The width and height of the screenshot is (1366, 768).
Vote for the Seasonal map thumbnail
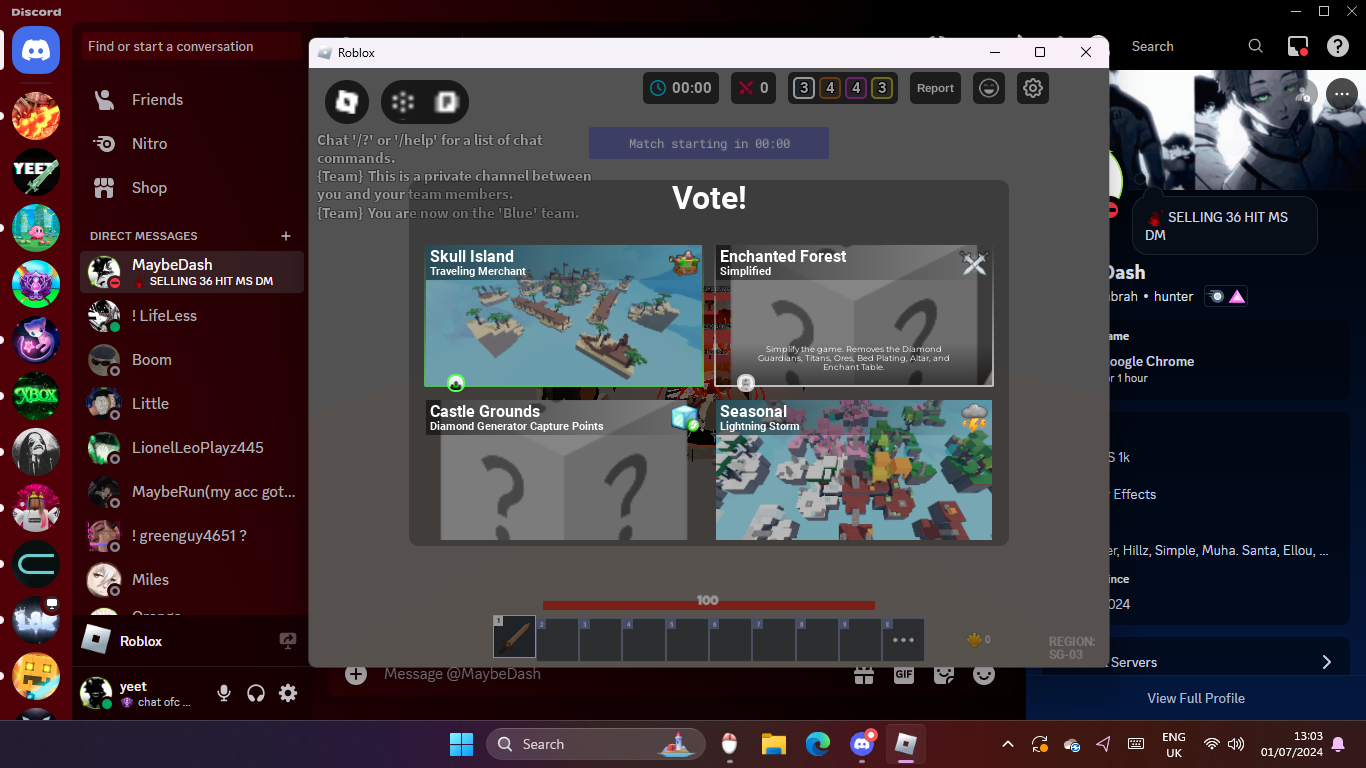[854, 470]
